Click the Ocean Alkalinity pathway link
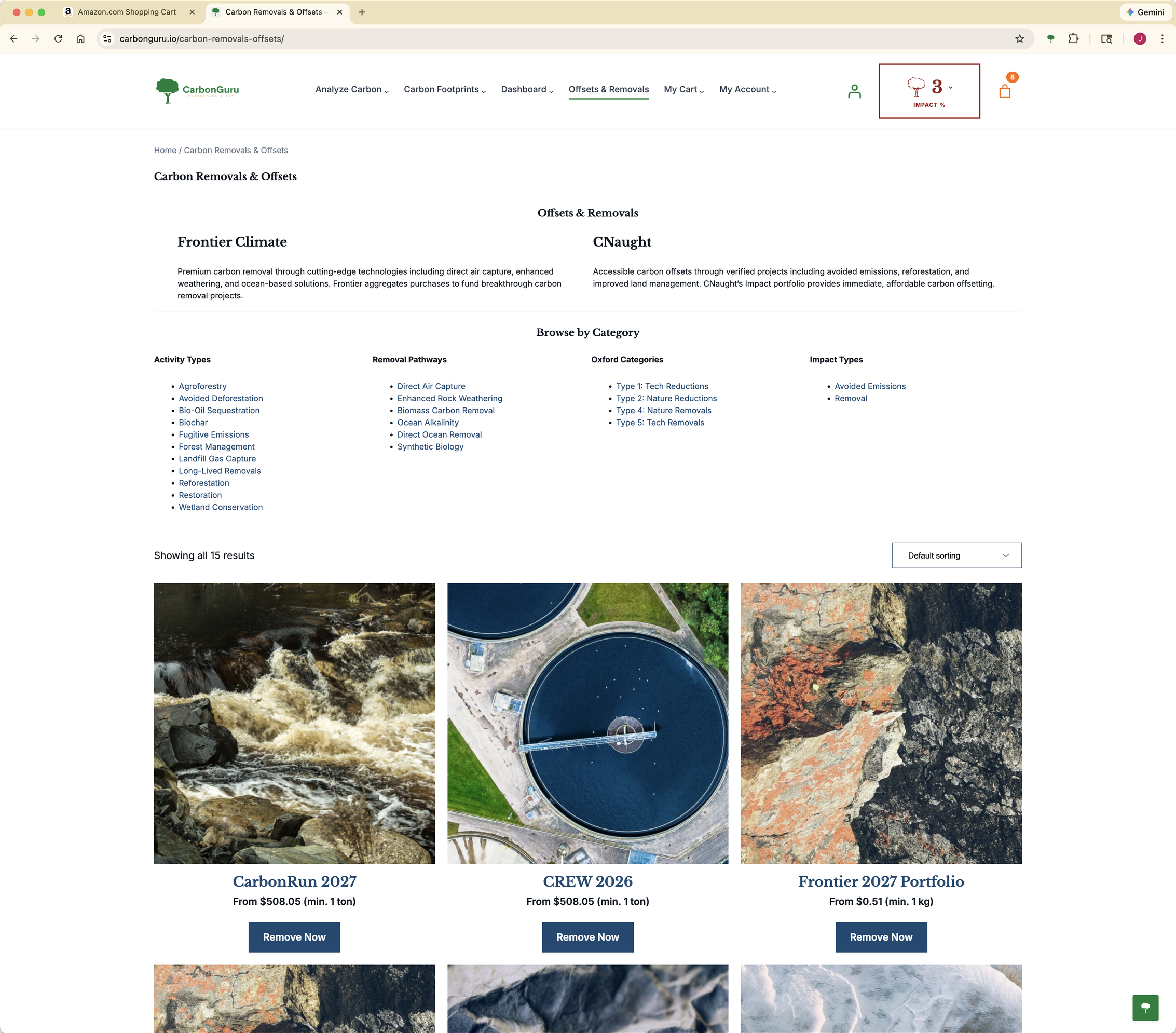The width and height of the screenshot is (1176, 1033). pyautogui.click(x=428, y=423)
